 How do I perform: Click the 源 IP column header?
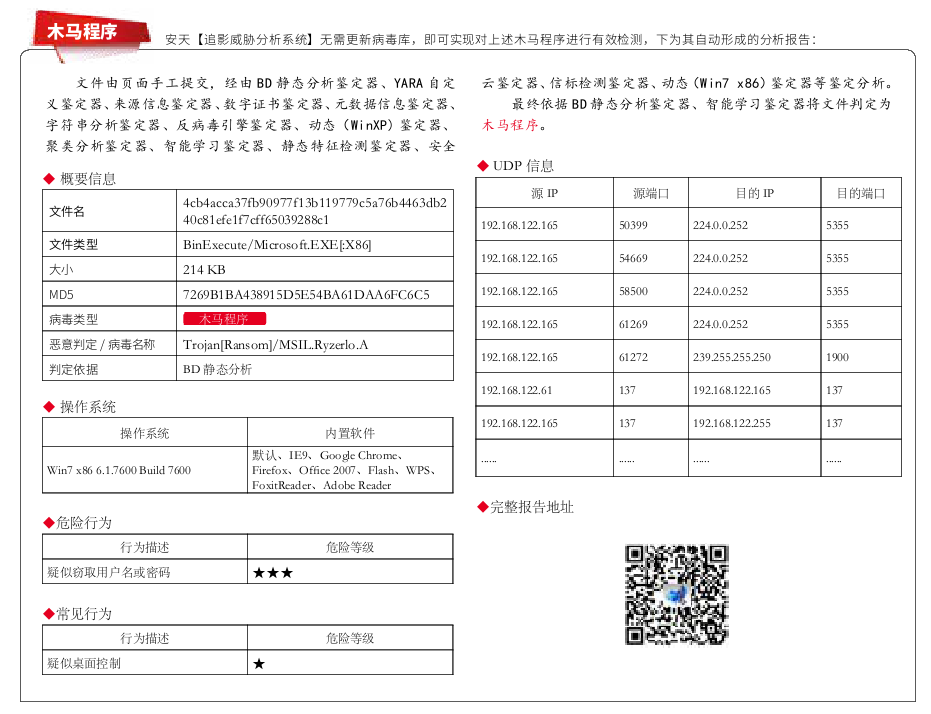[544, 193]
